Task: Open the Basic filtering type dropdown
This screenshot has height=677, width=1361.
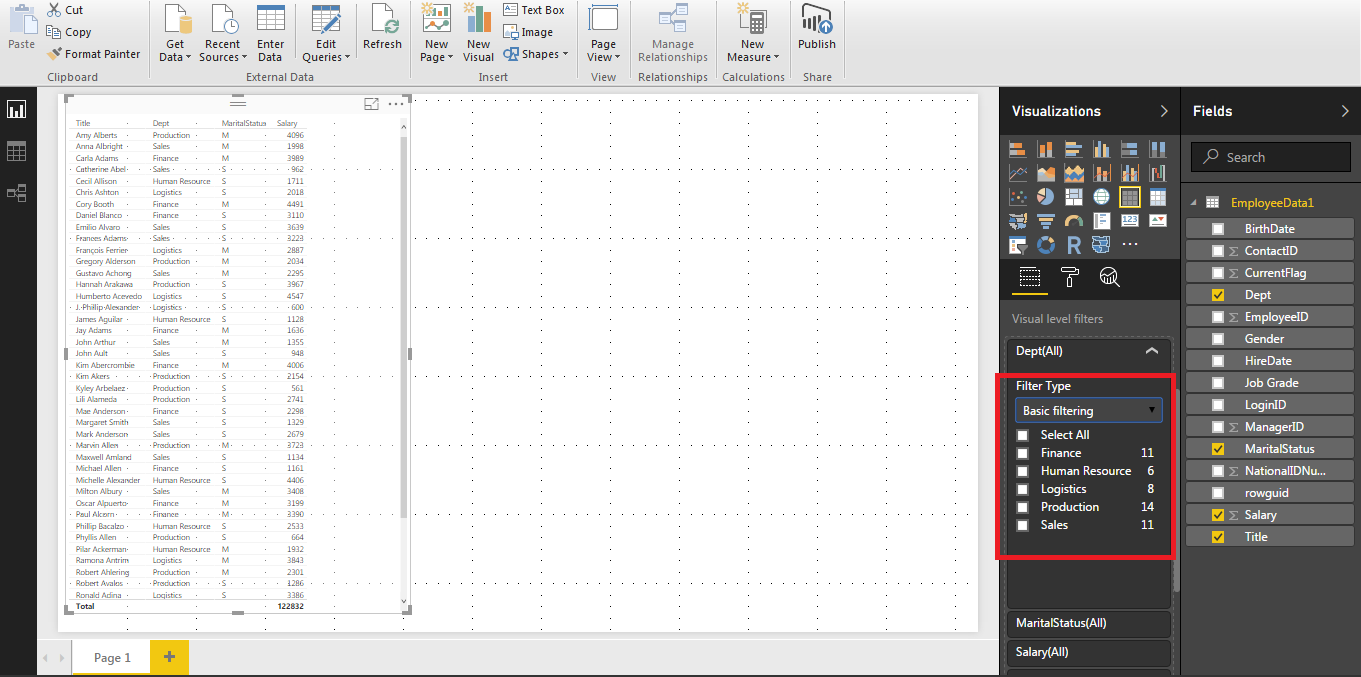Action: (x=1088, y=411)
